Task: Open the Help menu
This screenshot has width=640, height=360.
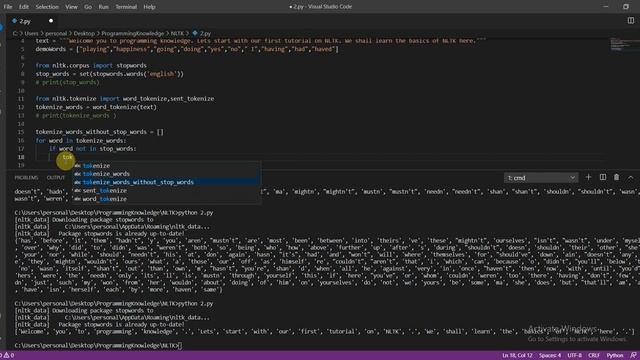Action: pyautogui.click(x=149, y=7)
